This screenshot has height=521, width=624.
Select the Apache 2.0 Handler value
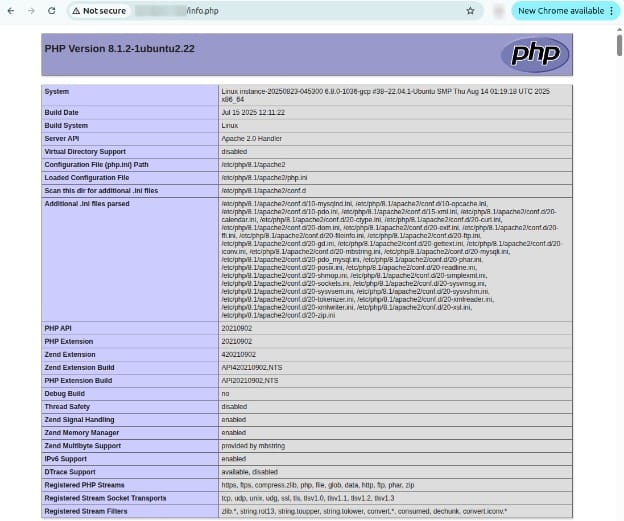pos(252,139)
